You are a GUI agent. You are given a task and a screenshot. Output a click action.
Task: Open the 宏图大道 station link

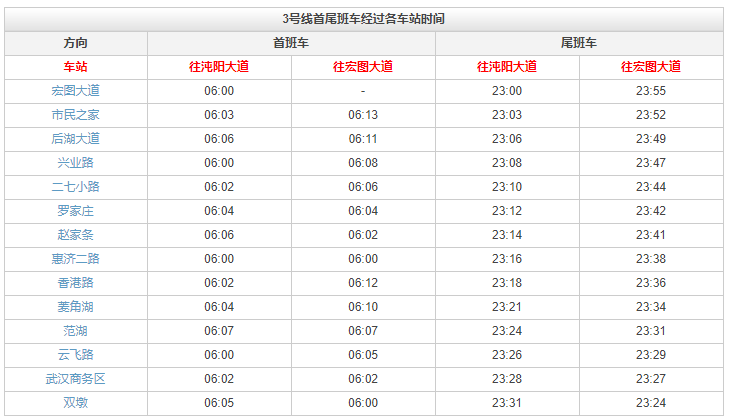(x=75, y=91)
